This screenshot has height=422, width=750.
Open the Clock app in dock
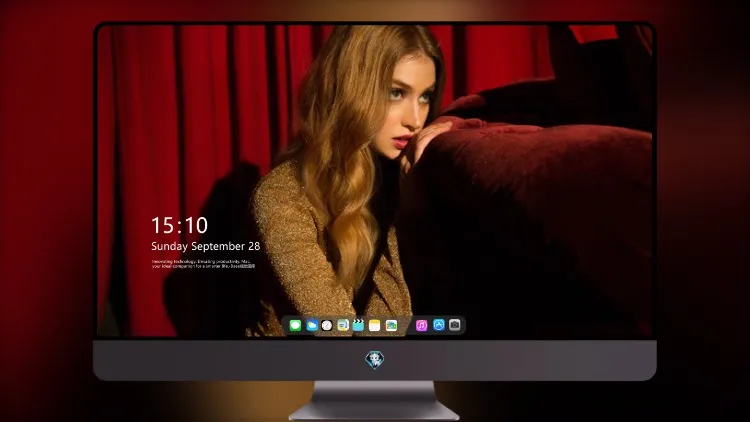tap(327, 325)
